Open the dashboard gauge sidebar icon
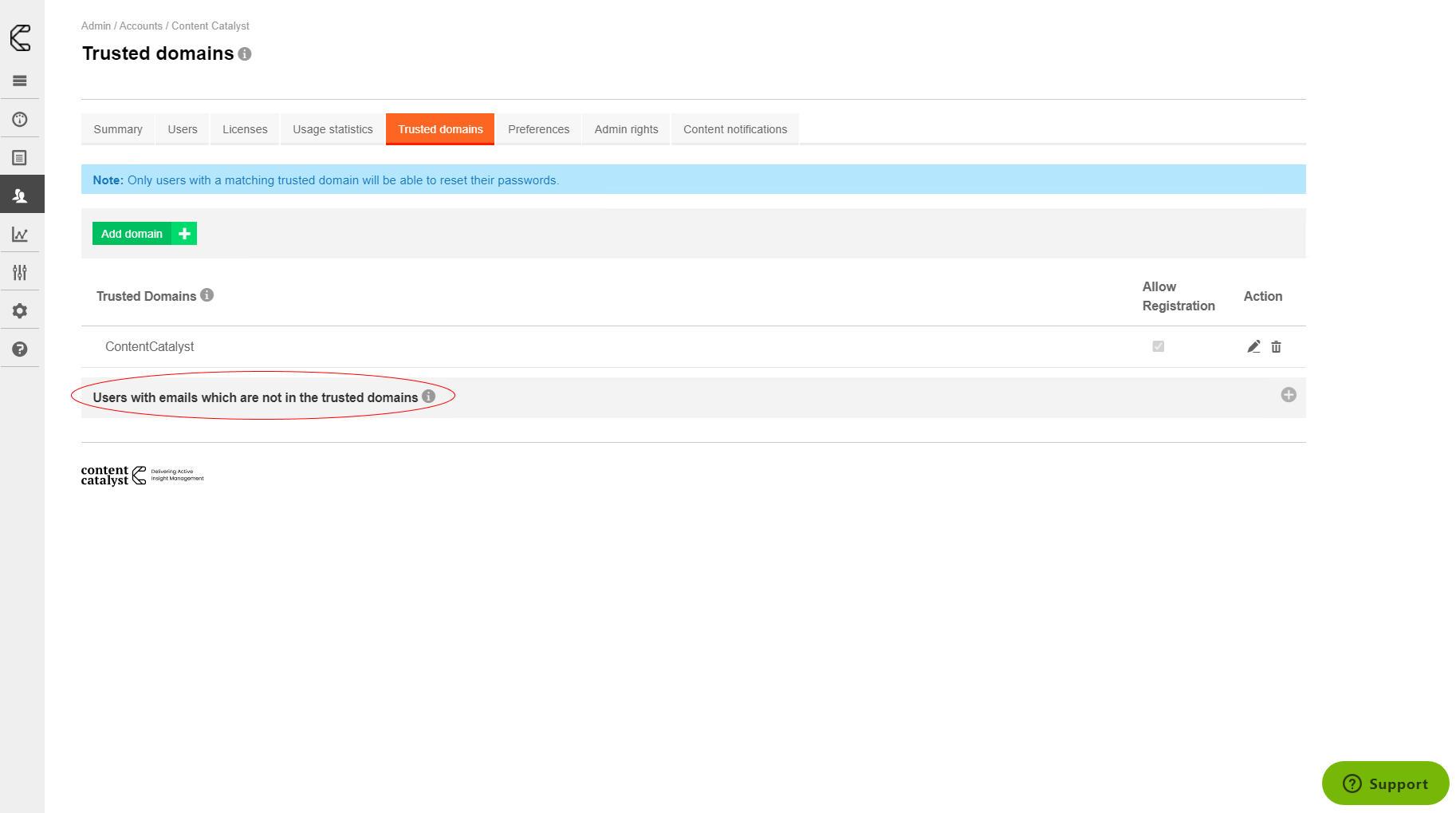 point(20,120)
